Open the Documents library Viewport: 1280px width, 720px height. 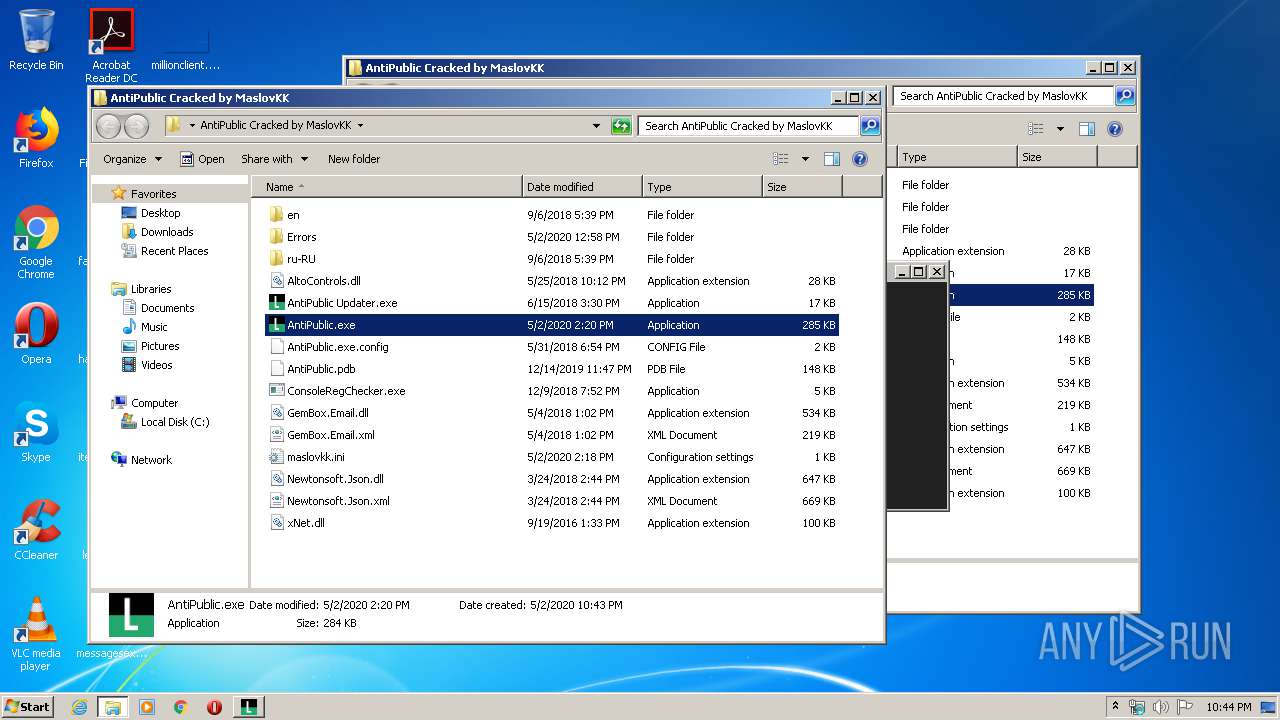pos(167,308)
